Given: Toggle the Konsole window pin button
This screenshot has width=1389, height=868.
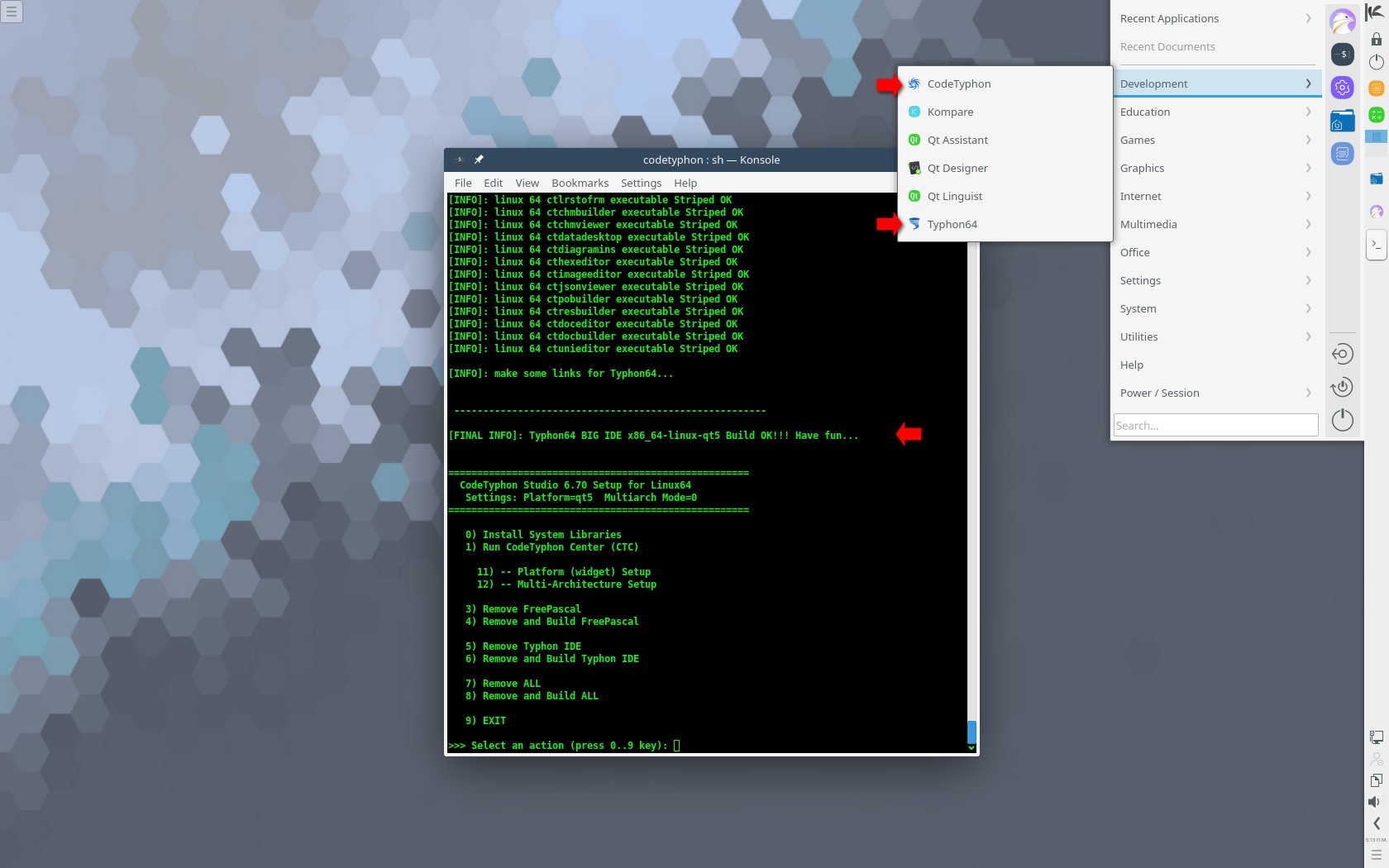Looking at the screenshot, I should 479,160.
